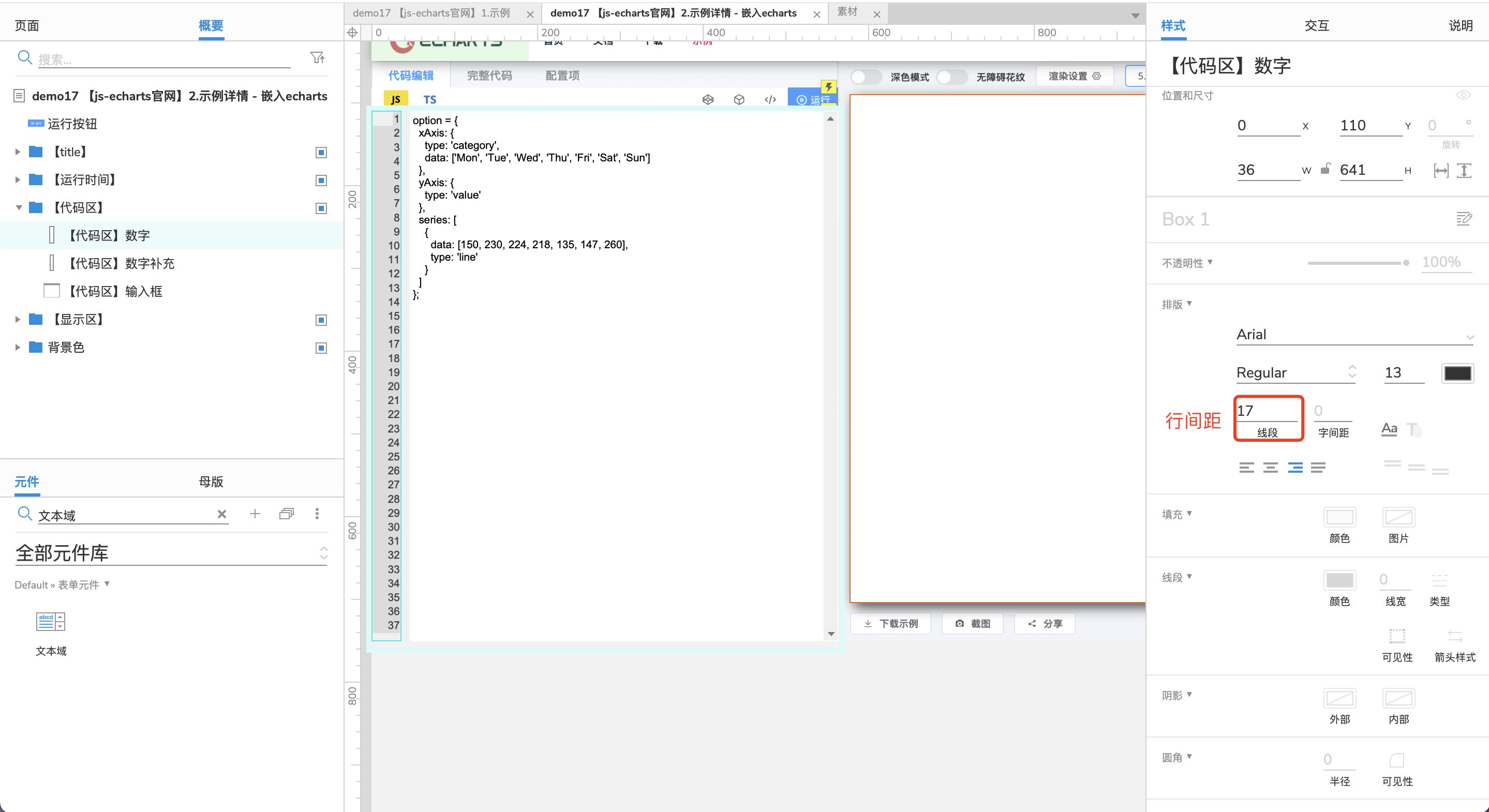This screenshot has width=1489, height=812.
Task: Set vertical alignment to middle
Action: 1416,467
